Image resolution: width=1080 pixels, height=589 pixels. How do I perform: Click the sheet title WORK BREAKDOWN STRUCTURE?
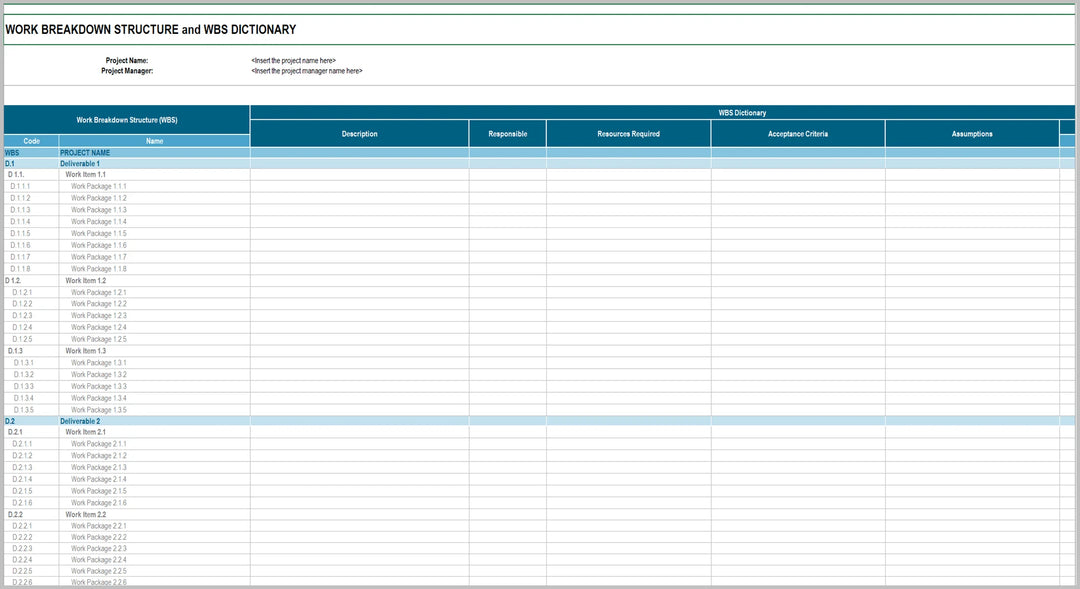150,30
